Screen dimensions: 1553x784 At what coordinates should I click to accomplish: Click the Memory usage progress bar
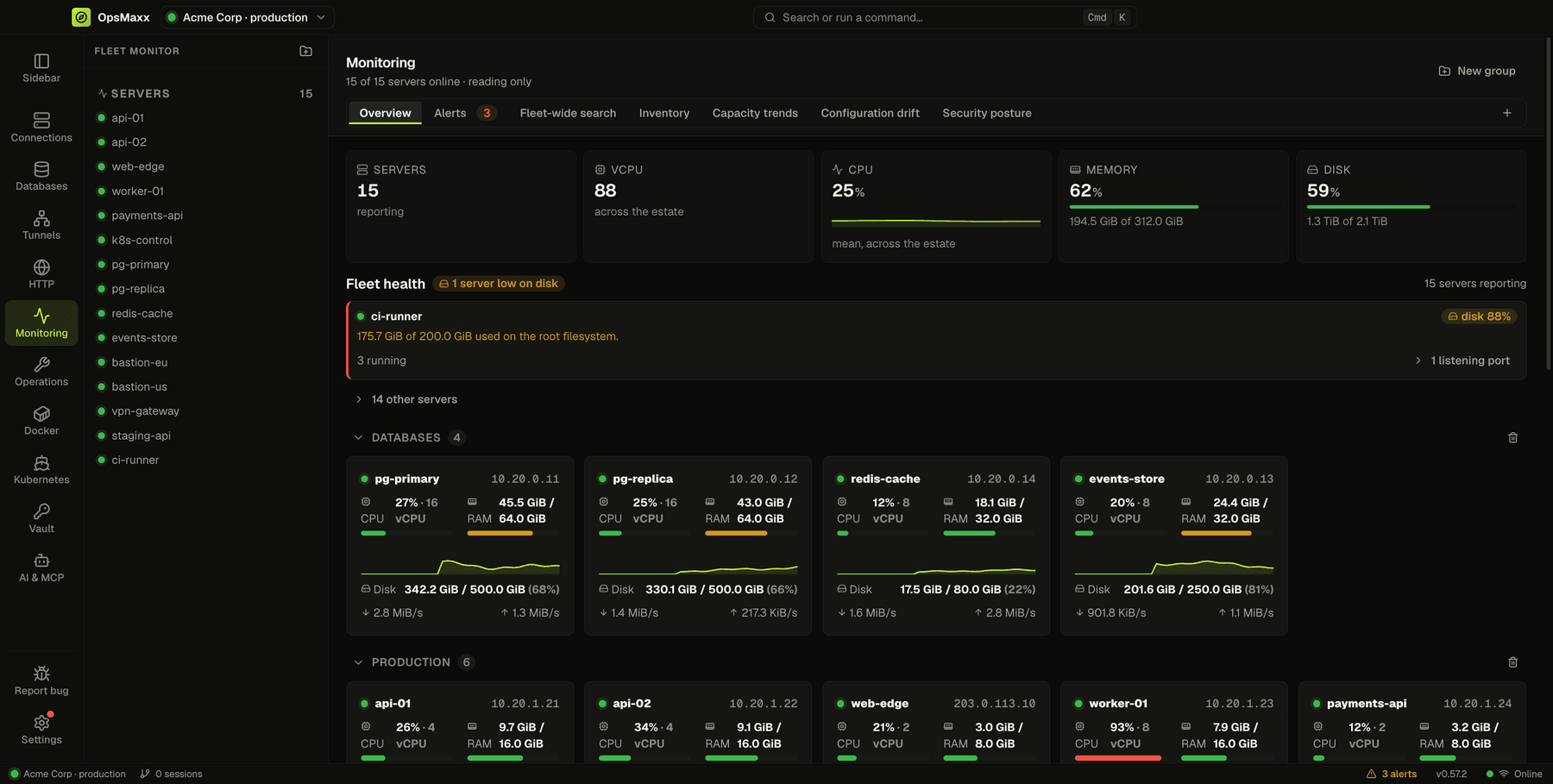tap(1173, 207)
